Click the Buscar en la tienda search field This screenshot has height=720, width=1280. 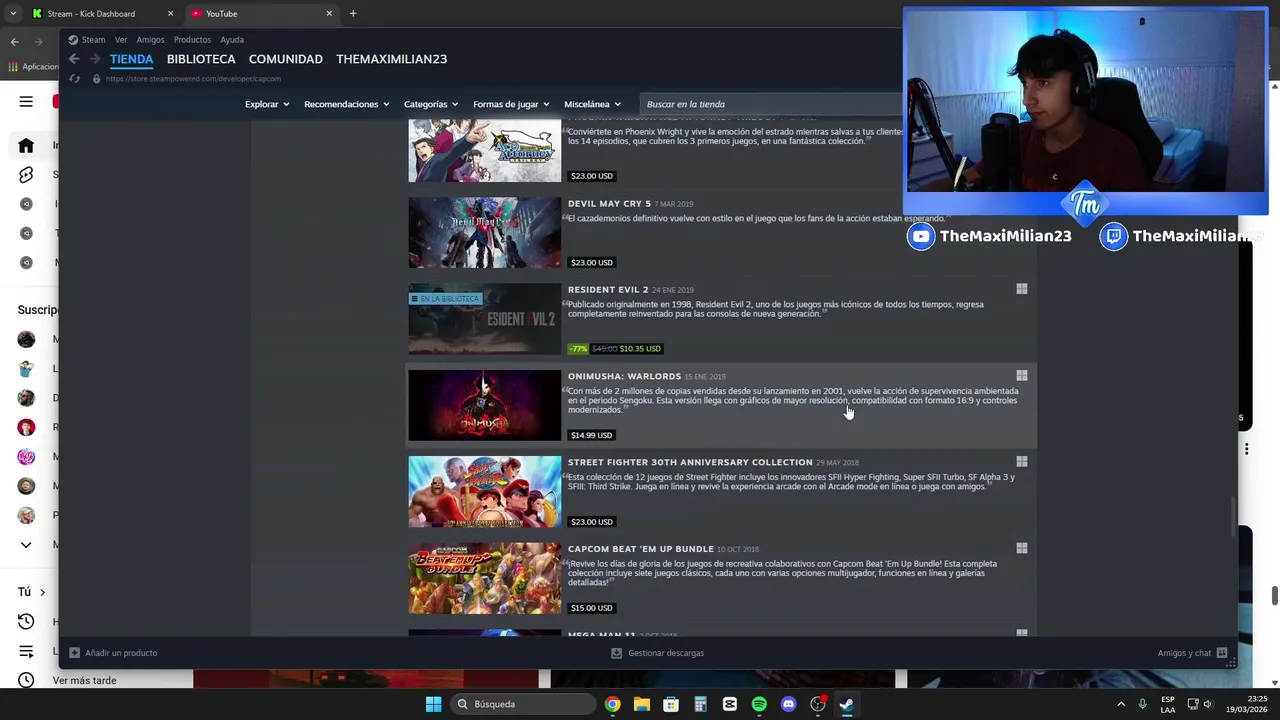[x=770, y=104]
